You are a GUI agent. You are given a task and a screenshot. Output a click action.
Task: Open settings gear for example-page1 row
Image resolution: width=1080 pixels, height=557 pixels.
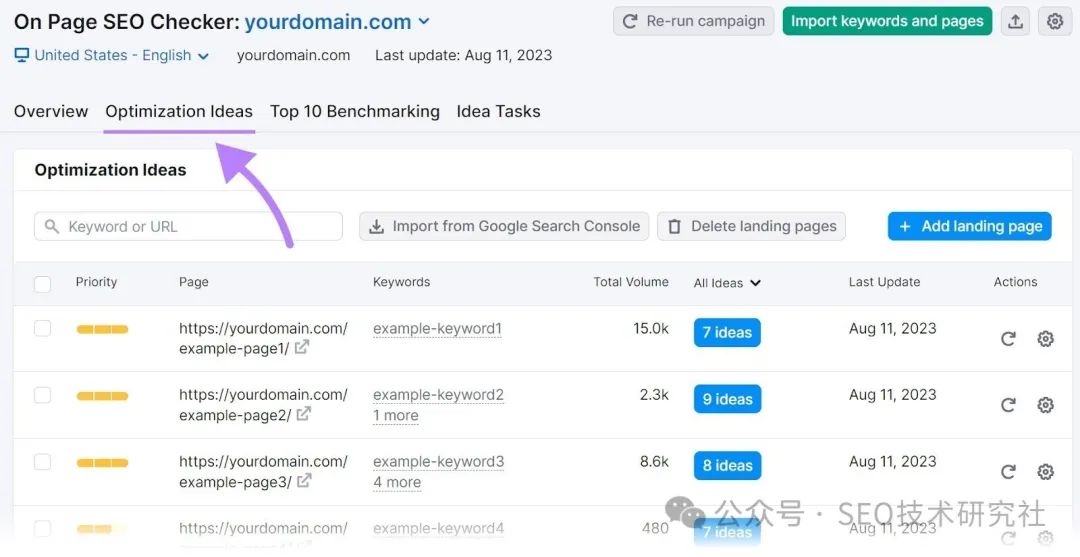pyautogui.click(x=1045, y=339)
